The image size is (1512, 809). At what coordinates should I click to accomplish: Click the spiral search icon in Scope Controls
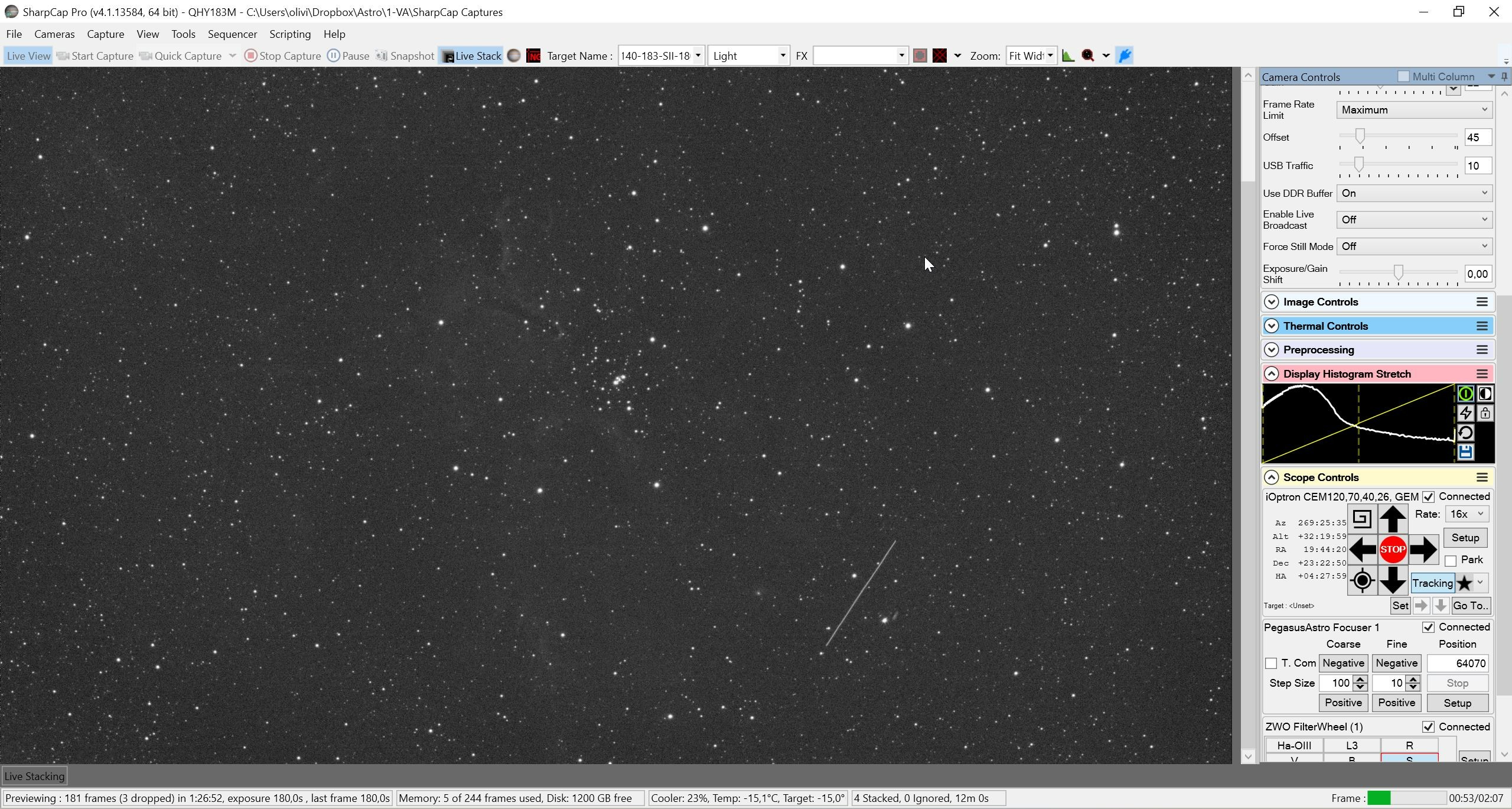pyautogui.click(x=1362, y=519)
